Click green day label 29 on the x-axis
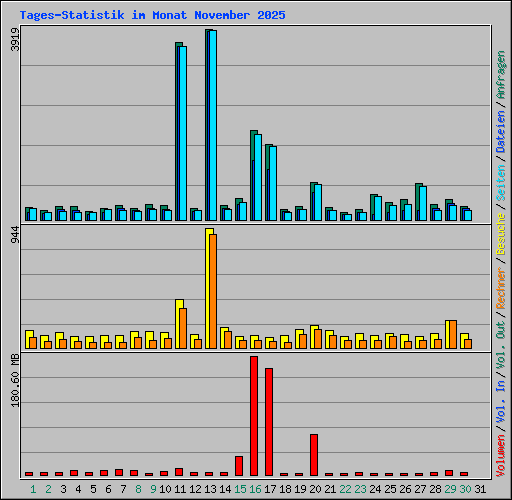Screen dimensions: 512x500 point(450,489)
